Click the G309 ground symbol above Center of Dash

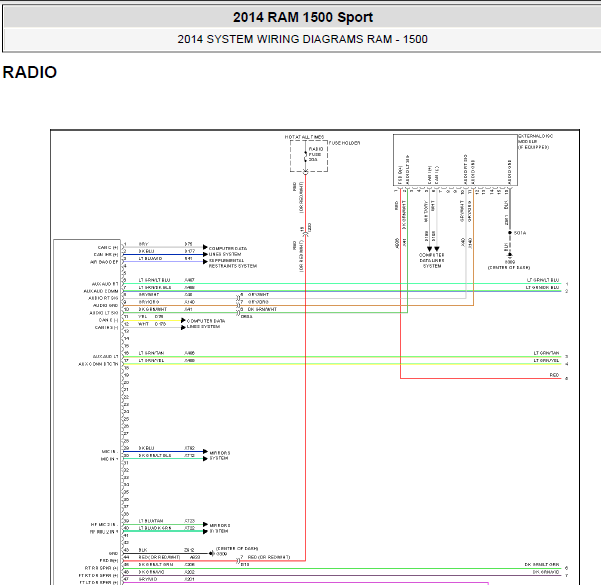tap(510, 255)
